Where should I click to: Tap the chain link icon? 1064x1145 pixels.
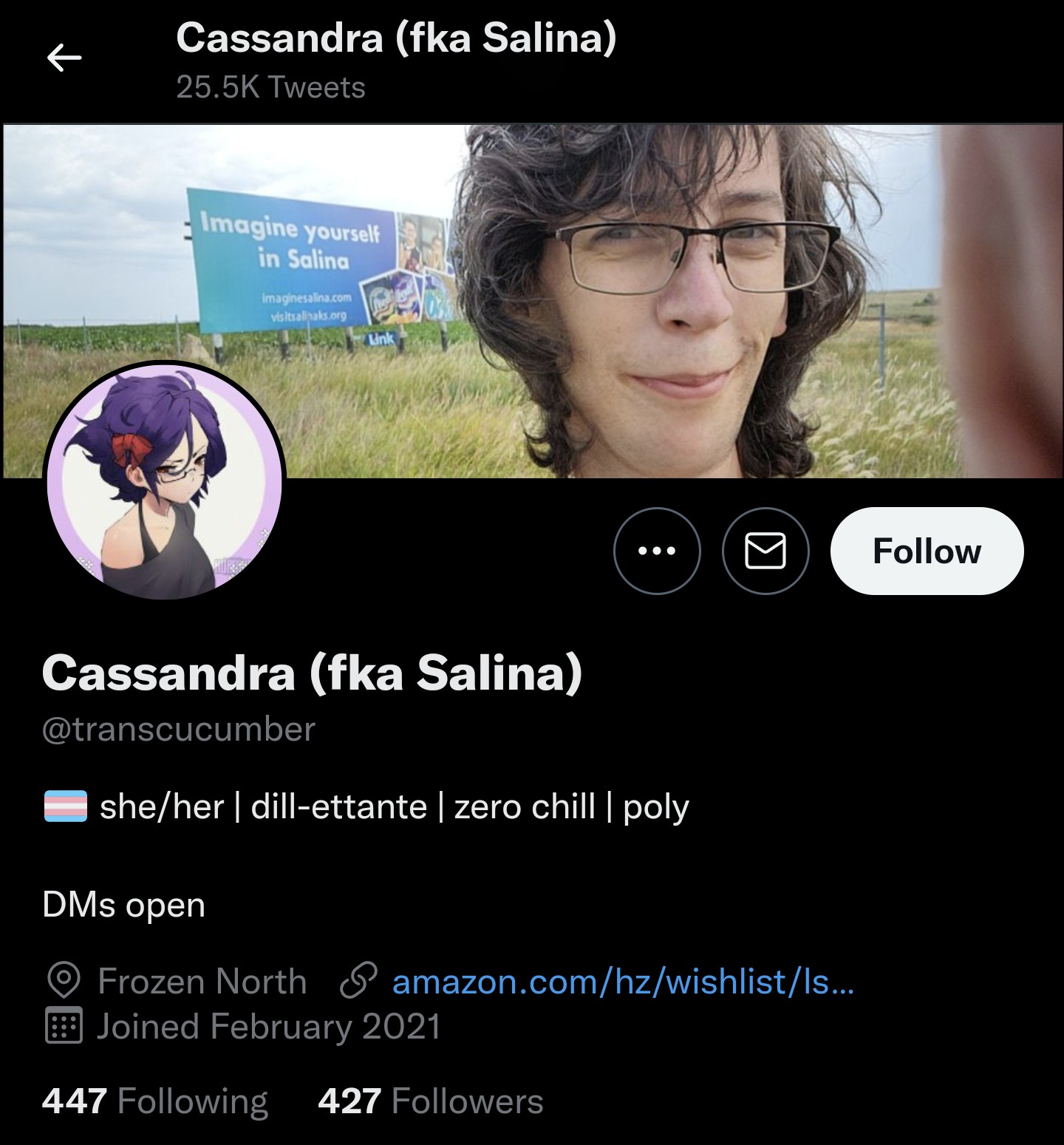tap(358, 982)
